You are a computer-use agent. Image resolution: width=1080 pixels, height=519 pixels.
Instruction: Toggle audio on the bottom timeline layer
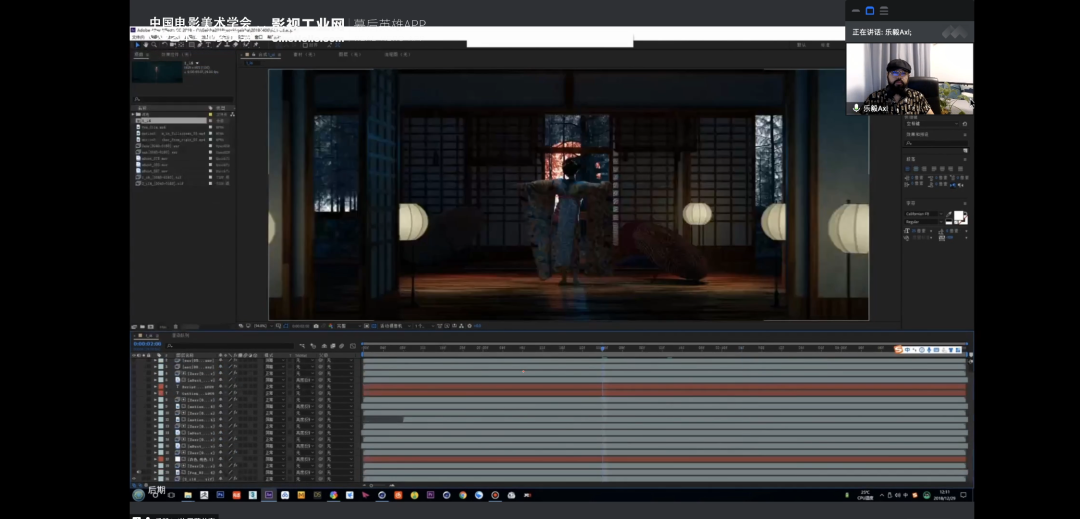click(139, 472)
